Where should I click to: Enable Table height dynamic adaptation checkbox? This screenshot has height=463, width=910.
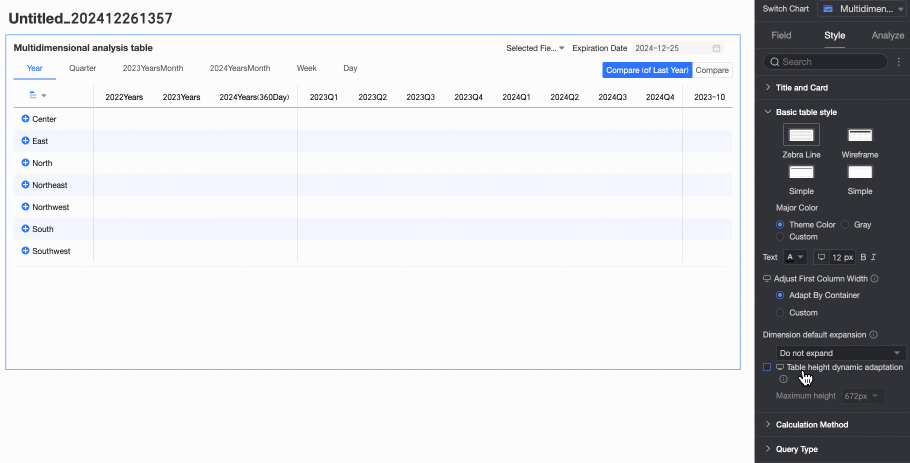click(767, 367)
